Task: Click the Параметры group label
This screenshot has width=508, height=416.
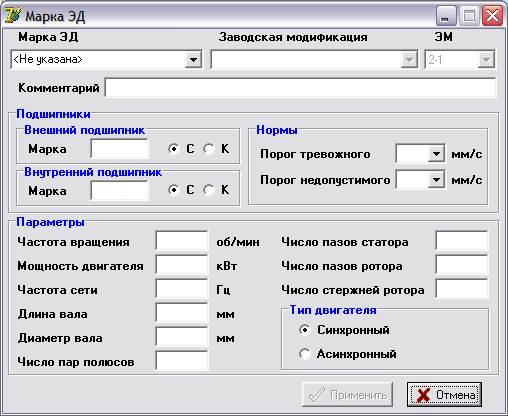Action: pos(50,222)
